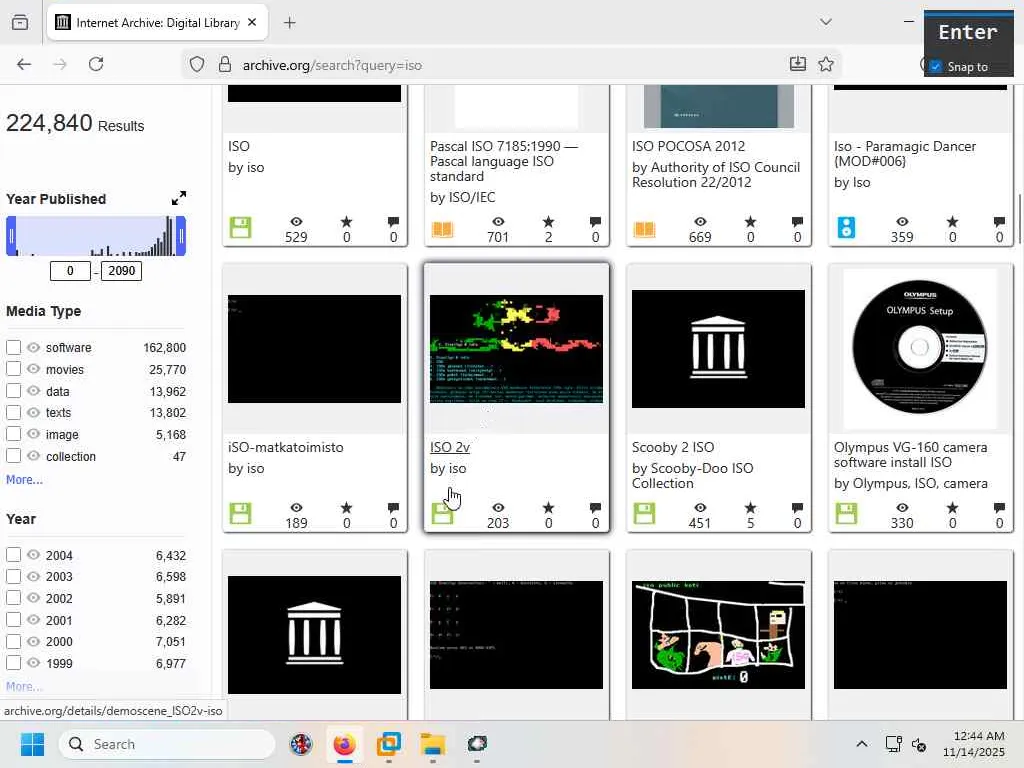
Task: Check the data media type box
Action: click(14, 391)
